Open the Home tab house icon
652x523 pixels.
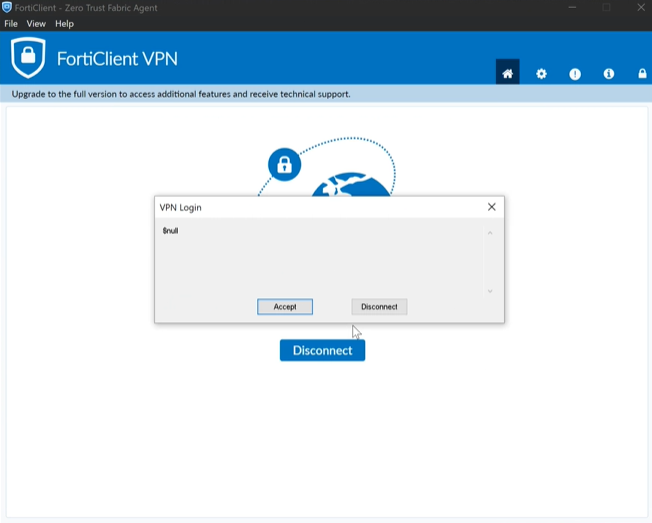tap(507, 74)
